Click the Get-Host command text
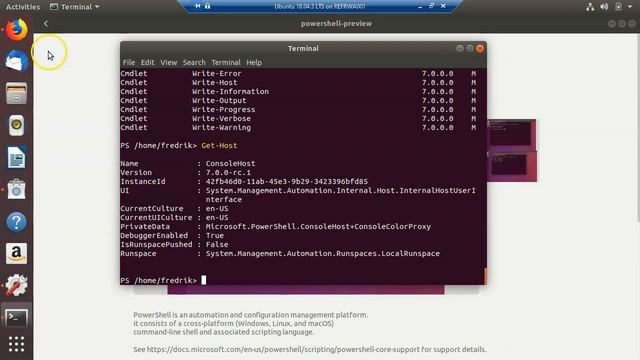This screenshot has height=360, width=640. click(219, 146)
